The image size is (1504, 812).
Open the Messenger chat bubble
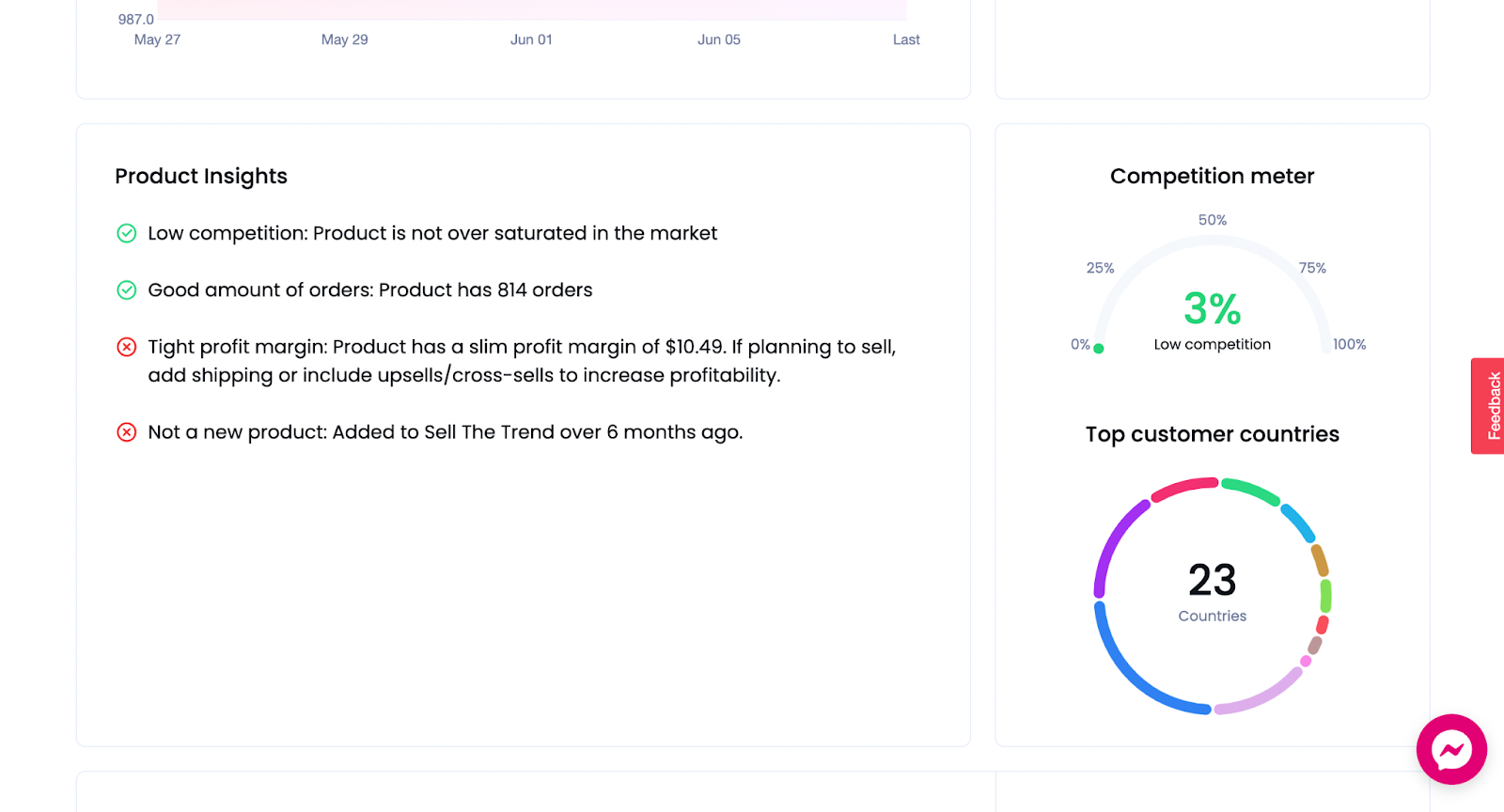click(x=1451, y=749)
